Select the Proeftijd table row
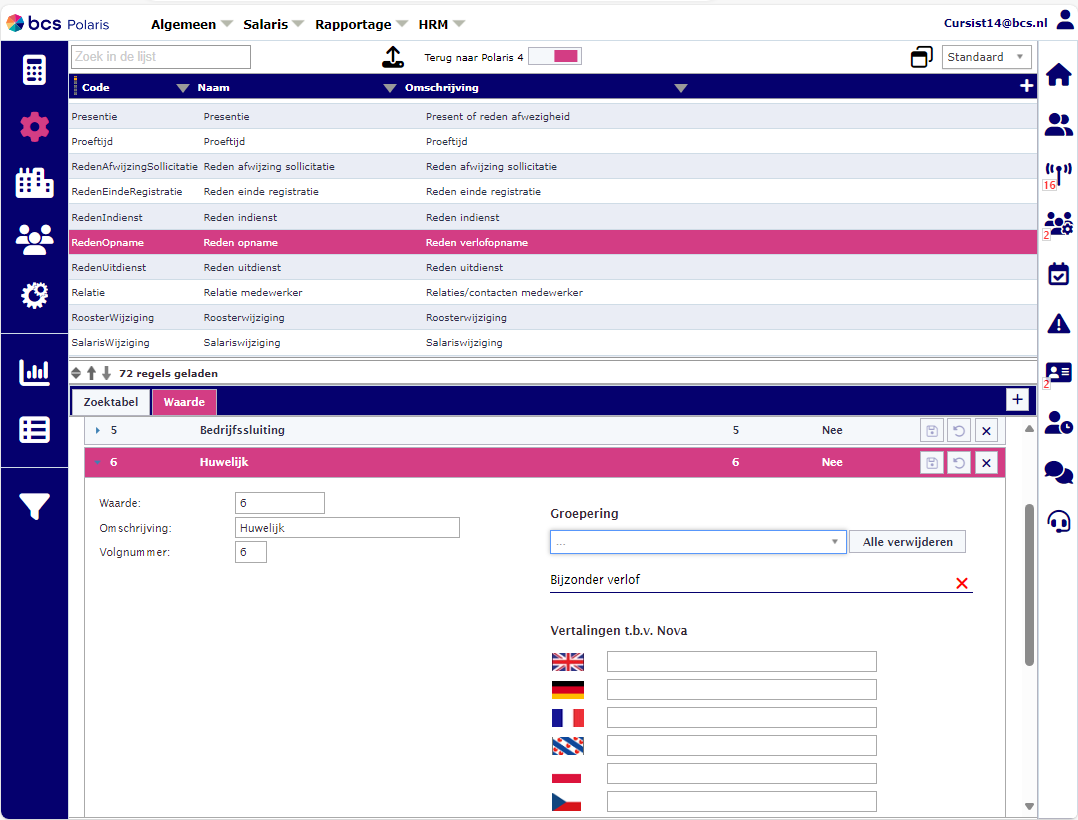The width and height of the screenshot is (1078, 820). [553, 142]
